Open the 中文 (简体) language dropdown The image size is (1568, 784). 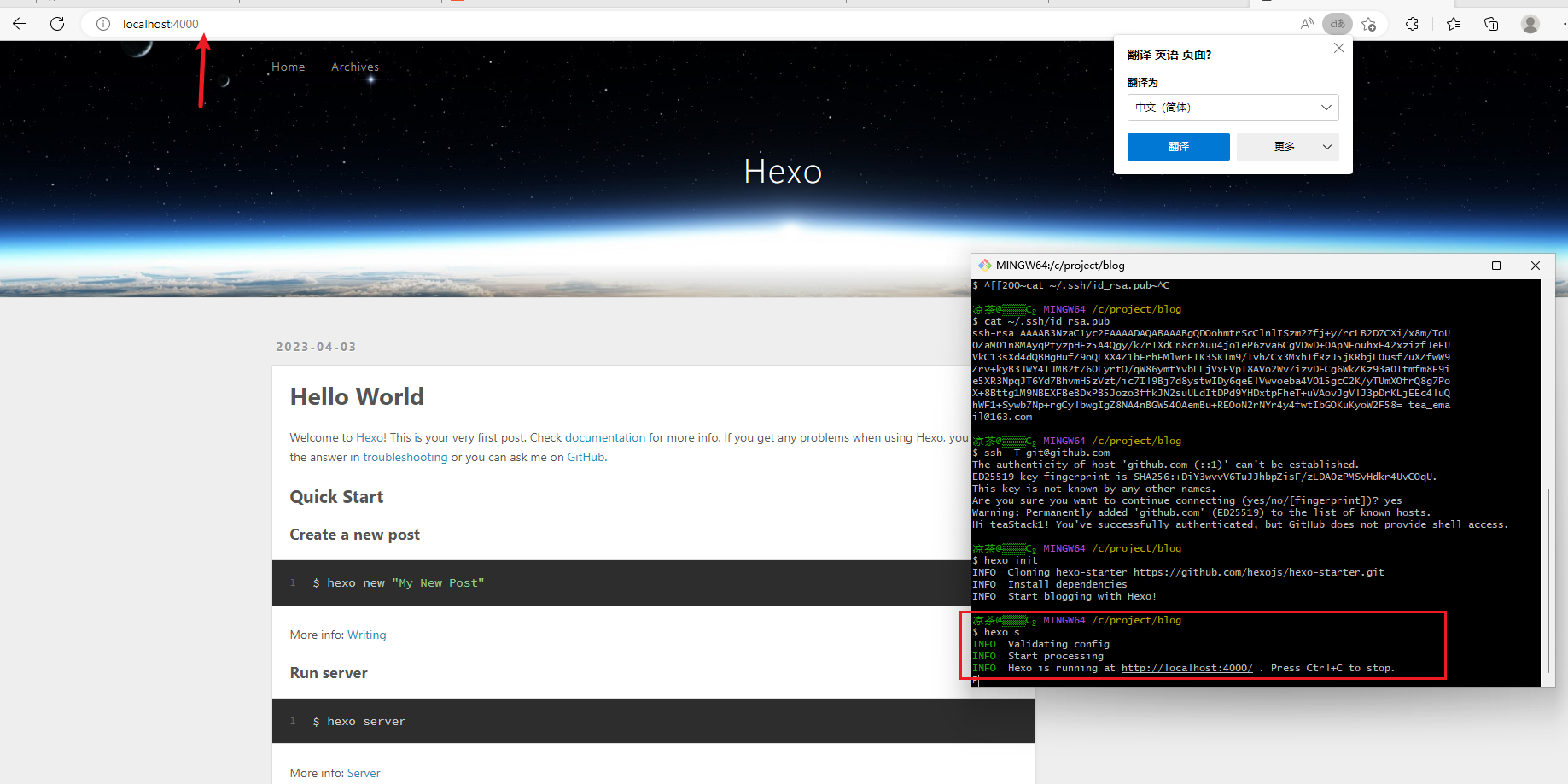tap(1233, 108)
